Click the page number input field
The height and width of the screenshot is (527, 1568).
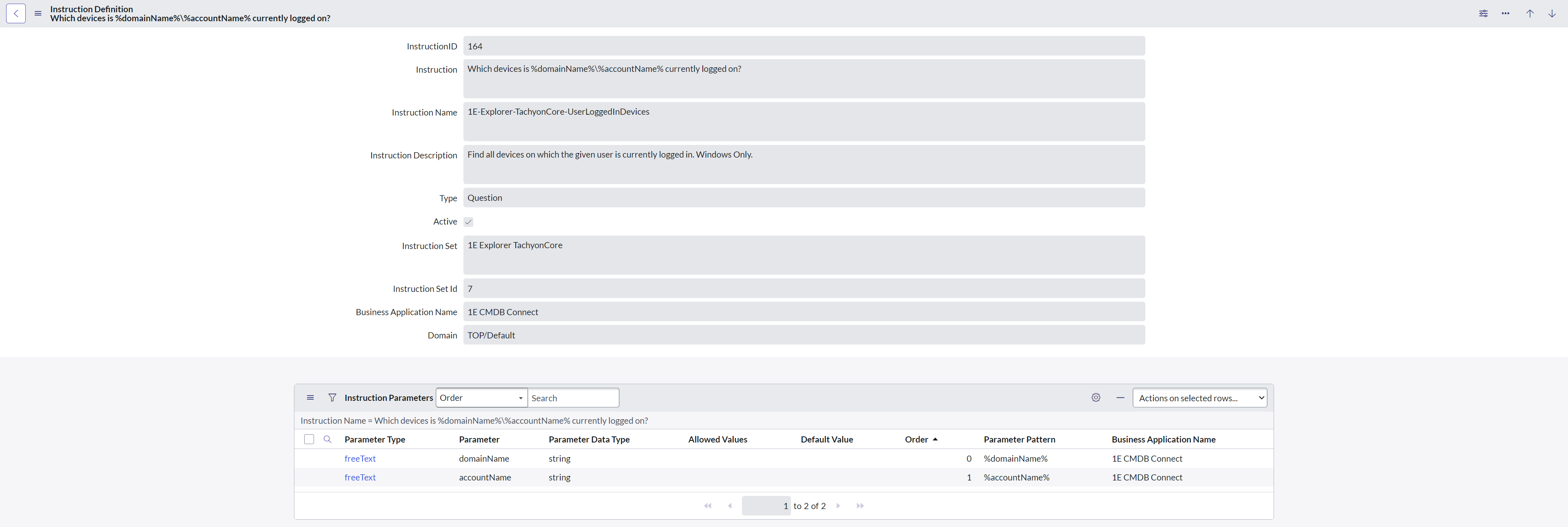[766, 506]
